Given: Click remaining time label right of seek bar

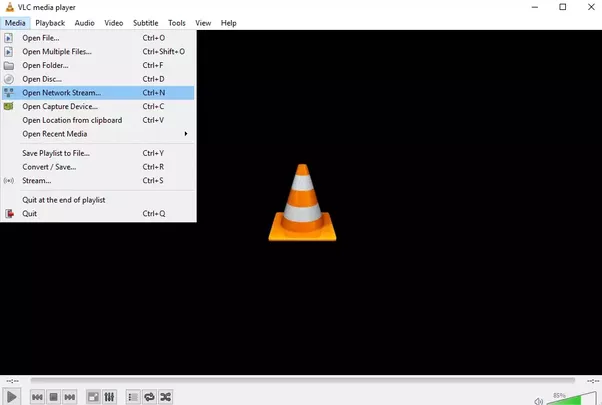Looking at the screenshot, I should tap(593, 381).
